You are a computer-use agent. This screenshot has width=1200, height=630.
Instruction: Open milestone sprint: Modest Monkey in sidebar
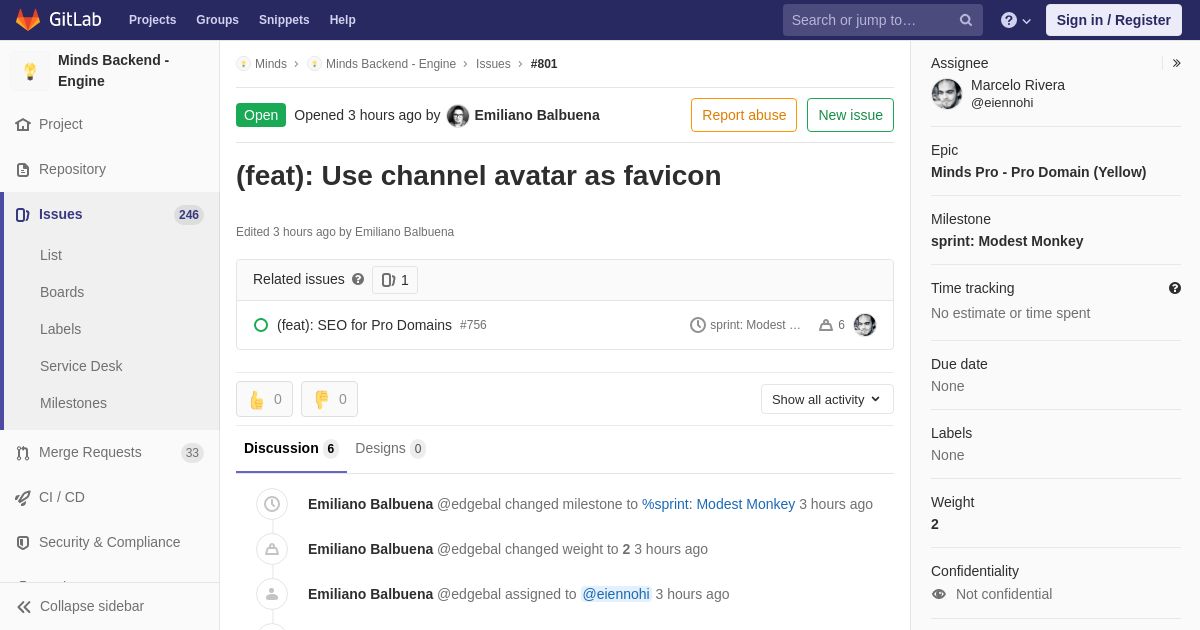click(1007, 241)
